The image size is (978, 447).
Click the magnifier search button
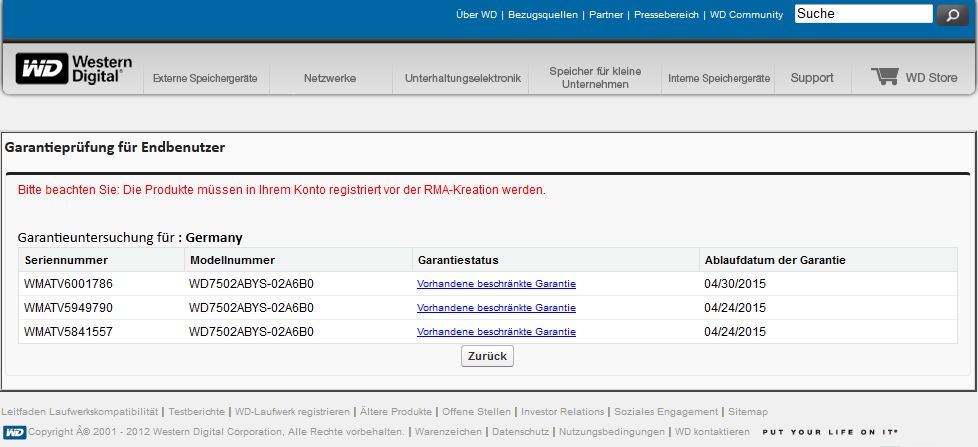[952, 15]
